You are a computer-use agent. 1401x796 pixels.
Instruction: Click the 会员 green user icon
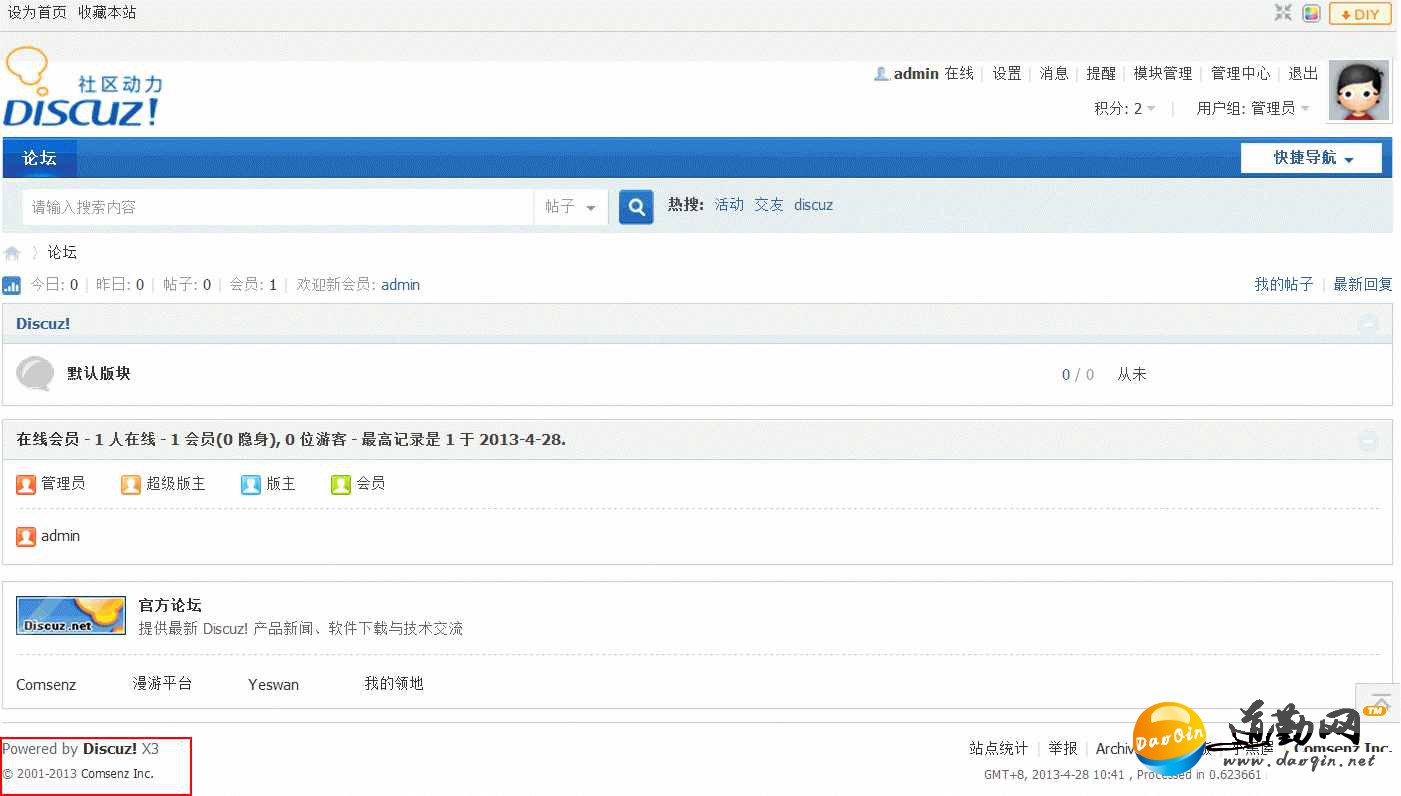pos(341,485)
